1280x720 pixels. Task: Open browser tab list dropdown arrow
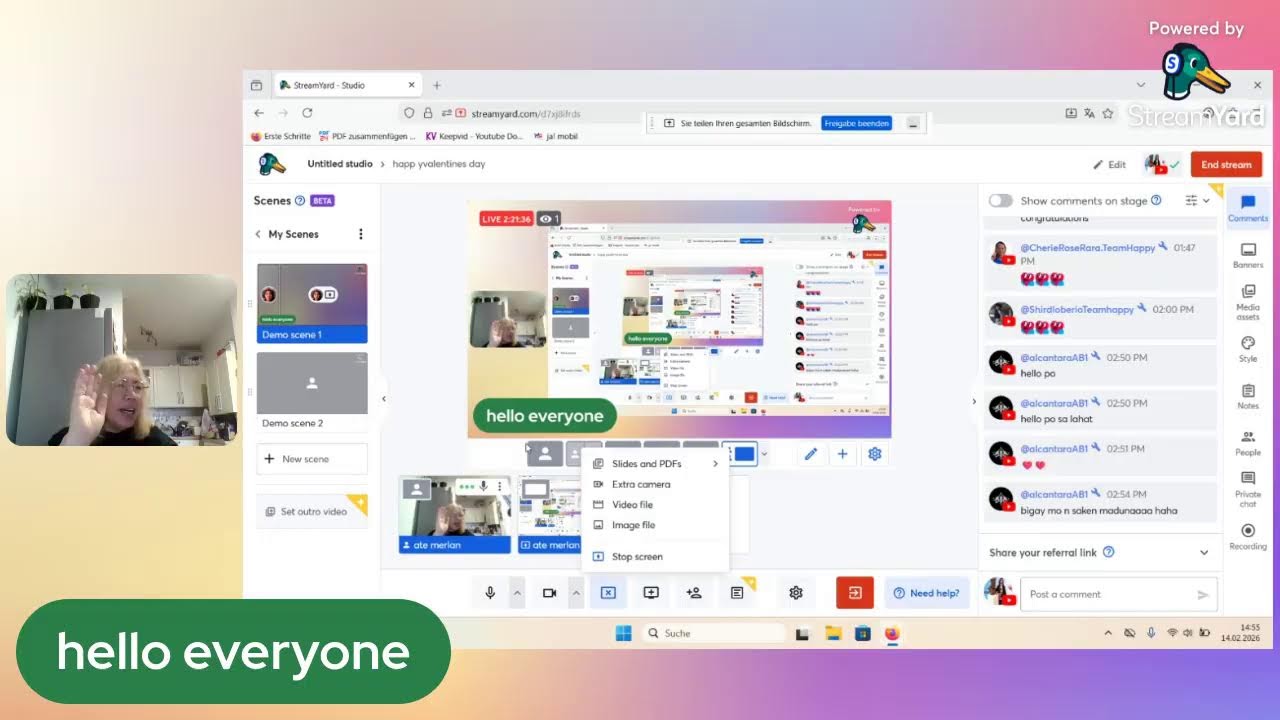pyautogui.click(x=1141, y=85)
